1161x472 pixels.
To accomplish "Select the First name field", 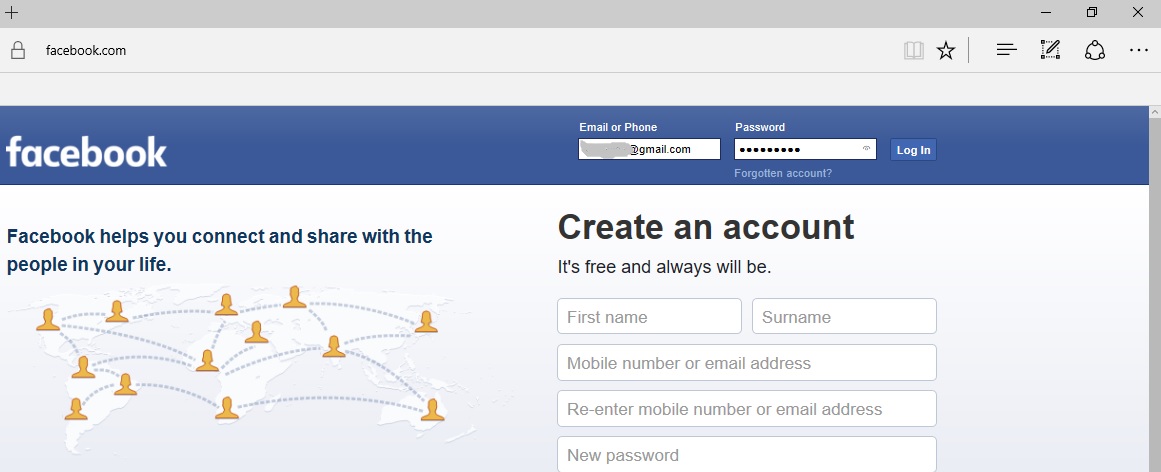I will coord(649,317).
